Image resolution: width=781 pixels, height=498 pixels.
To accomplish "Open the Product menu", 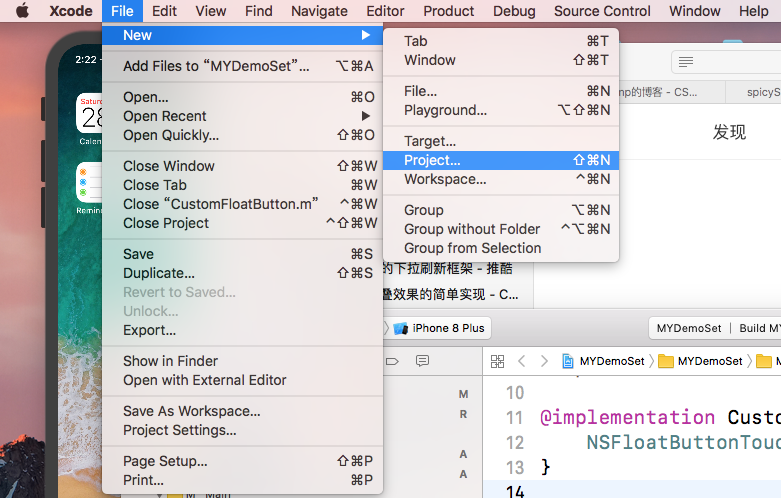I will pyautogui.click(x=448, y=10).
